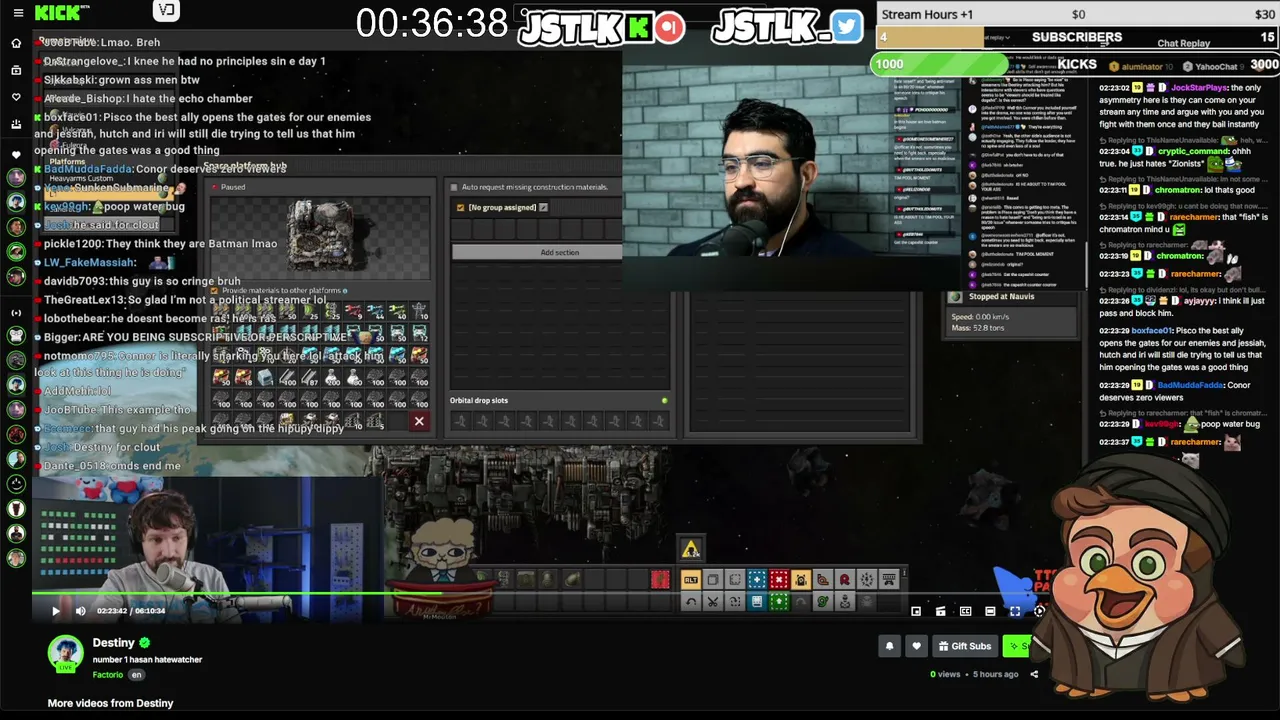The height and width of the screenshot is (720, 1280).
Task: Toggle closed captions on video player
Action: coord(965,611)
